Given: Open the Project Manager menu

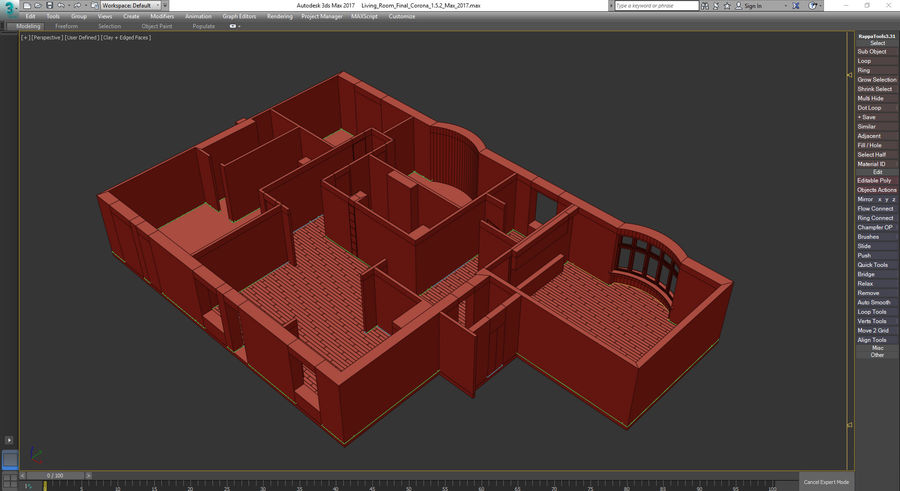Looking at the screenshot, I should click(322, 16).
